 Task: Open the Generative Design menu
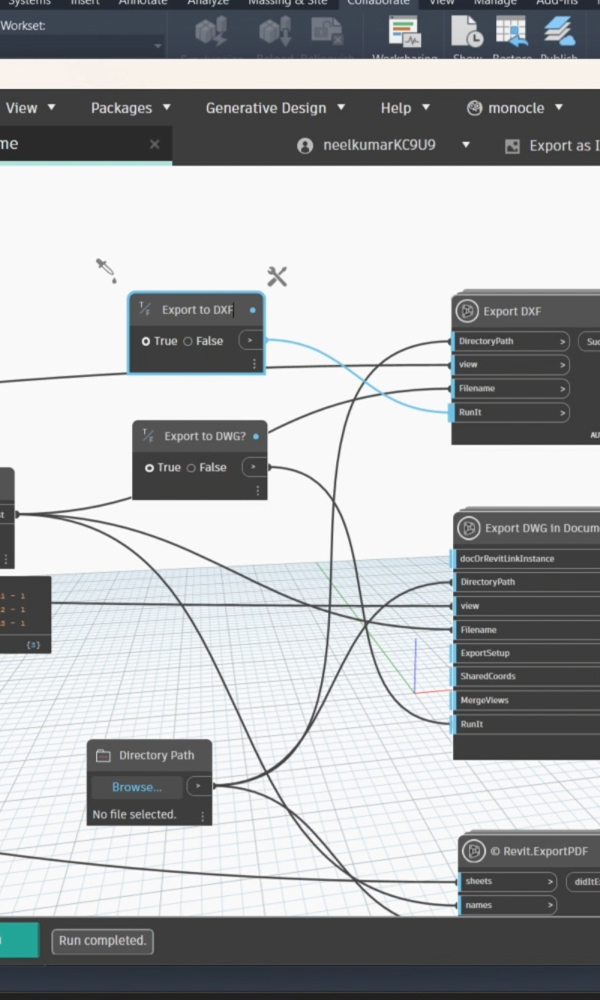tap(275, 108)
